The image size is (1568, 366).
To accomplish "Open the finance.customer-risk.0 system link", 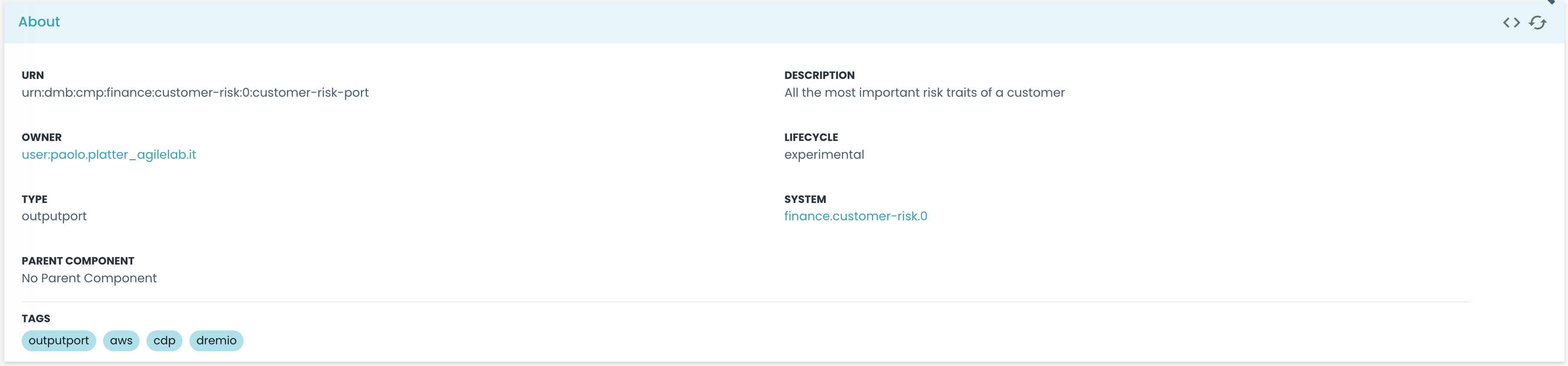I will point(855,216).
